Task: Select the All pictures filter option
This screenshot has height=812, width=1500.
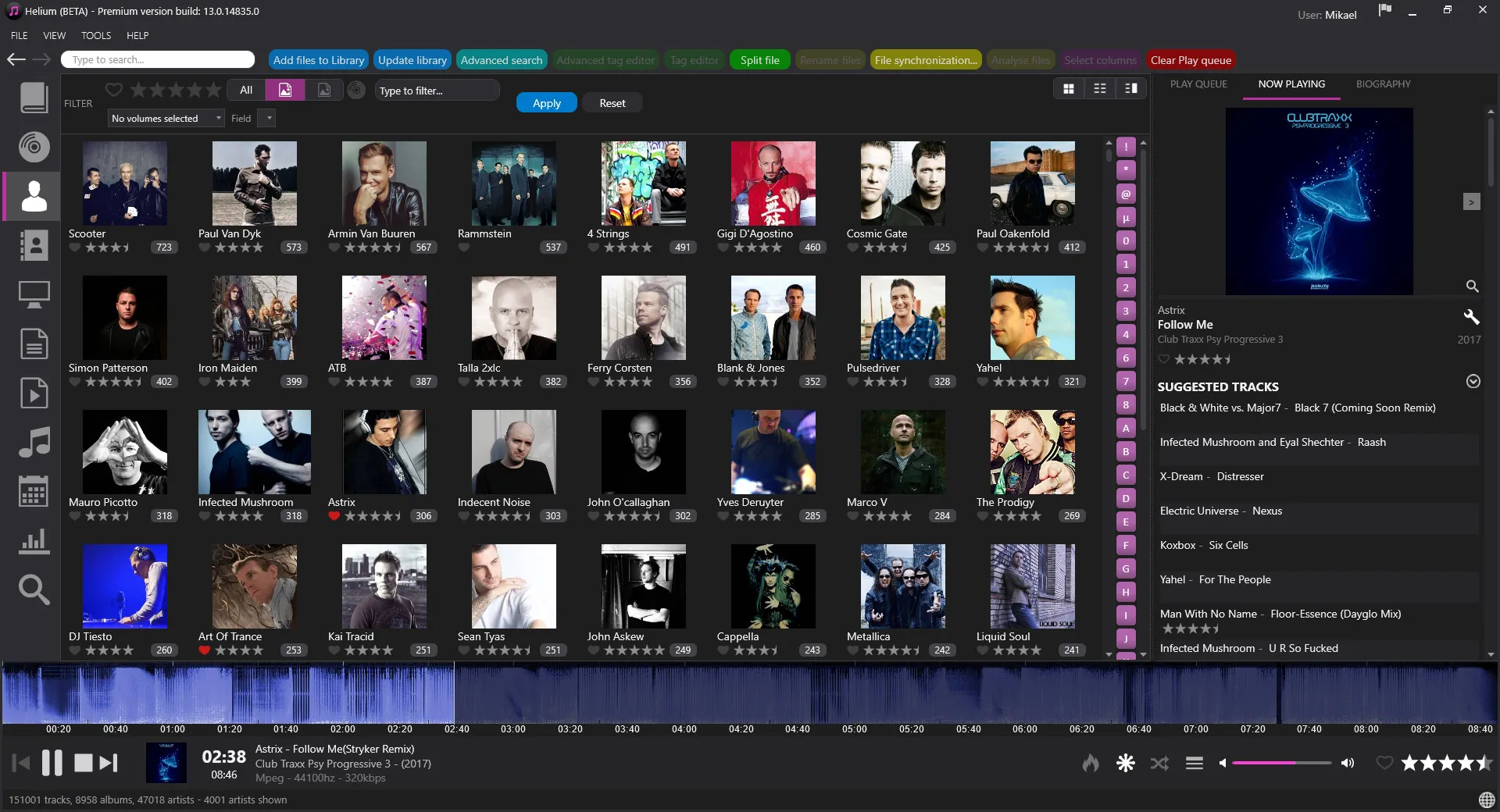Action: [x=246, y=90]
